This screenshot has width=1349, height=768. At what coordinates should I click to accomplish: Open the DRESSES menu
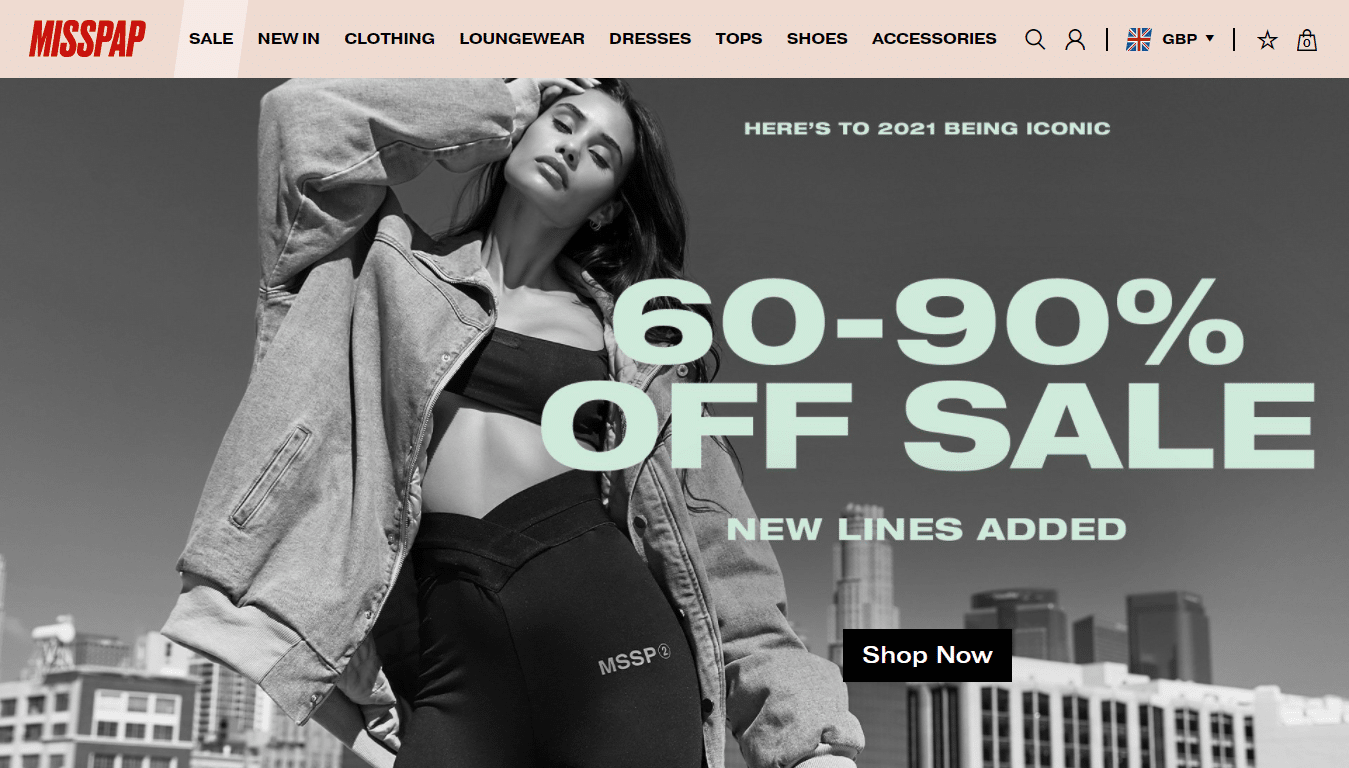[x=650, y=39]
